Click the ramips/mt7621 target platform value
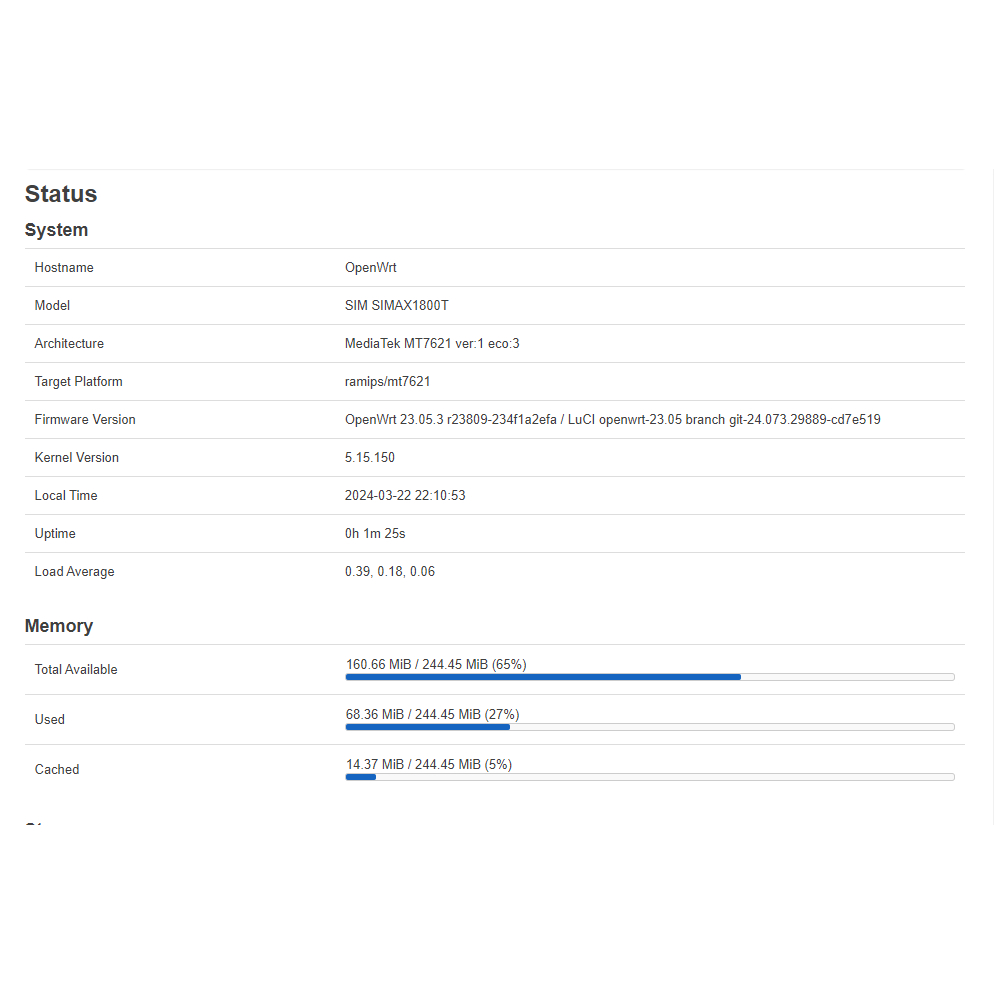The width and height of the screenshot is (994, 994). [387, 382]
